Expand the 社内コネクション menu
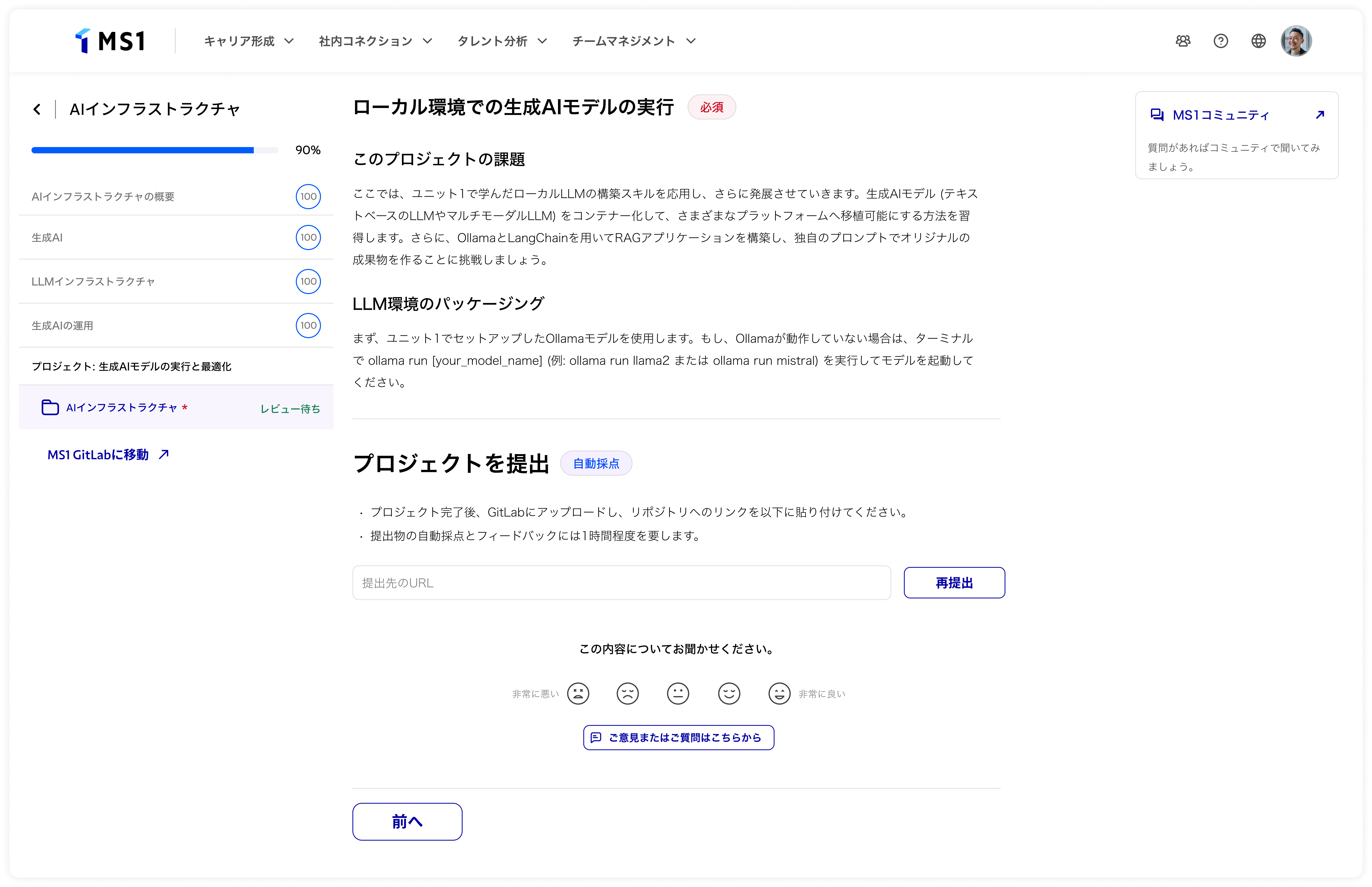 [x=376, y=41]
